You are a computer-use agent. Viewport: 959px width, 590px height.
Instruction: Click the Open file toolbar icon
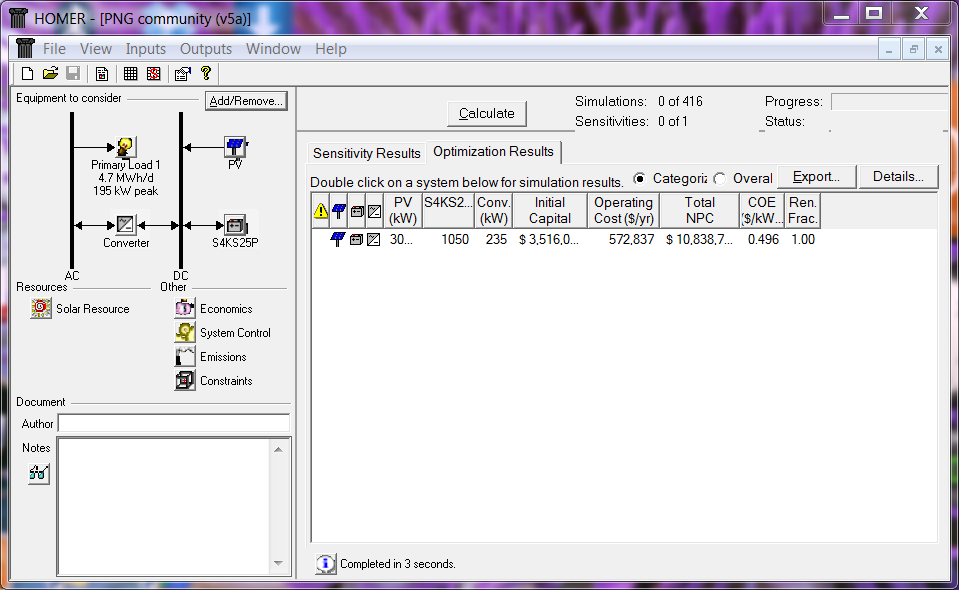tap(49, 73)
